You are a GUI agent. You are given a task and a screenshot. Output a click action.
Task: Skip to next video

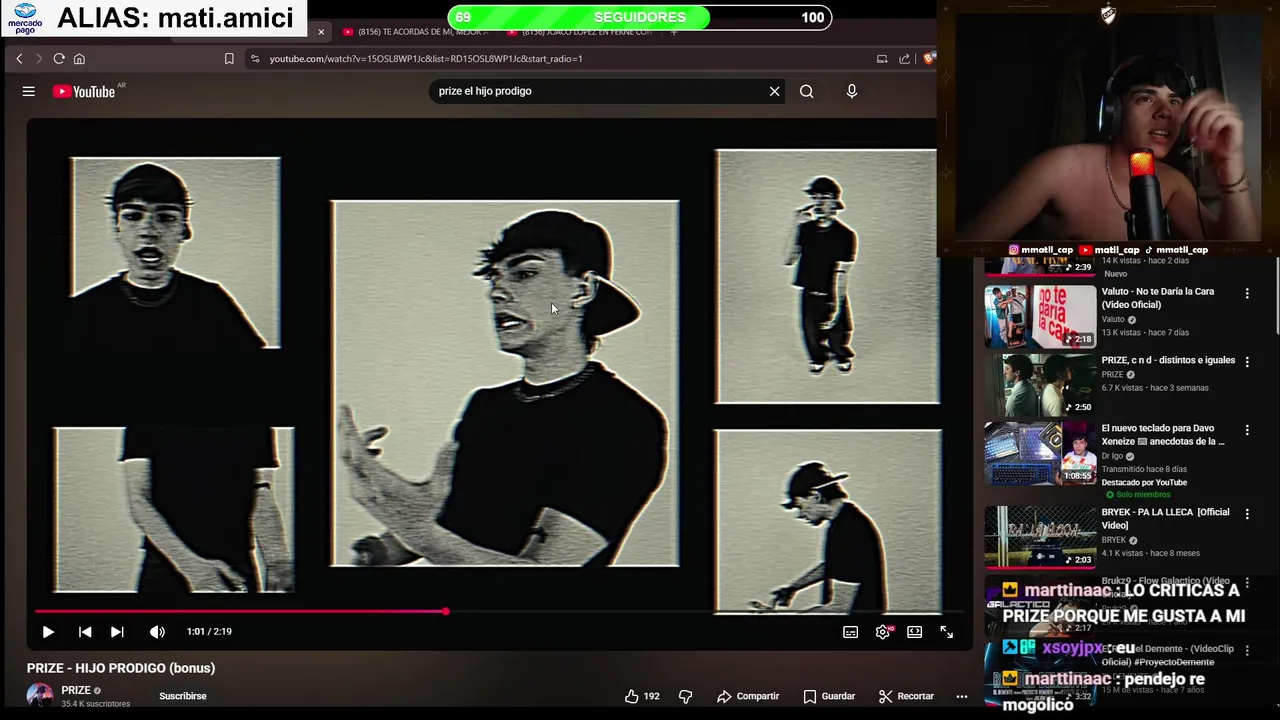tap(117, 632)
